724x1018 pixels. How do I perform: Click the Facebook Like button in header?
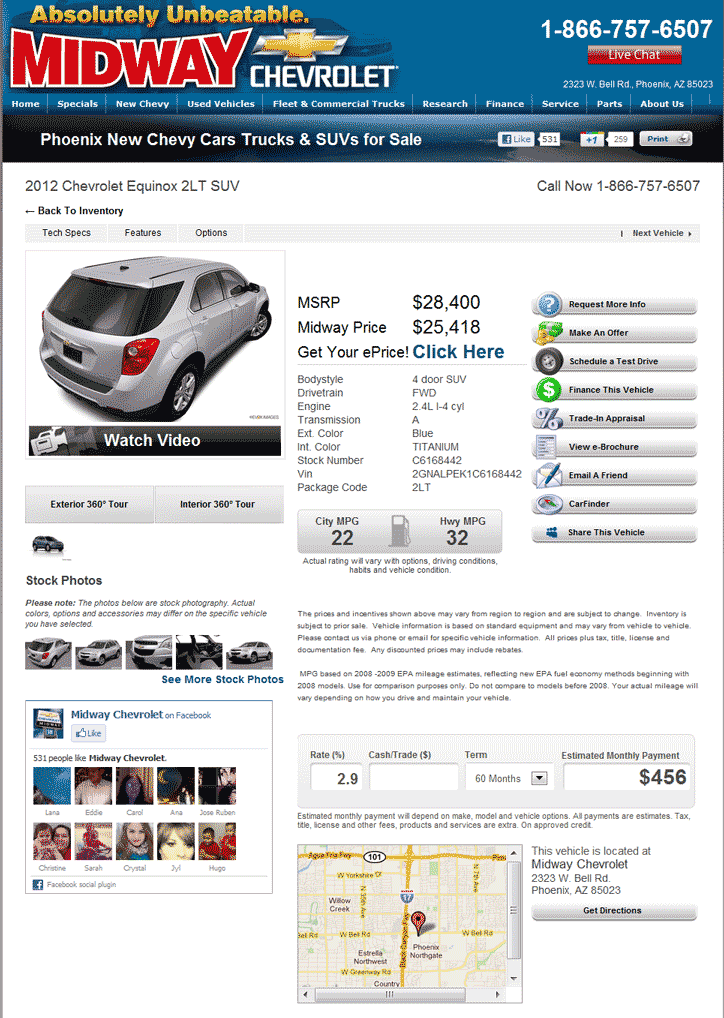516,139
